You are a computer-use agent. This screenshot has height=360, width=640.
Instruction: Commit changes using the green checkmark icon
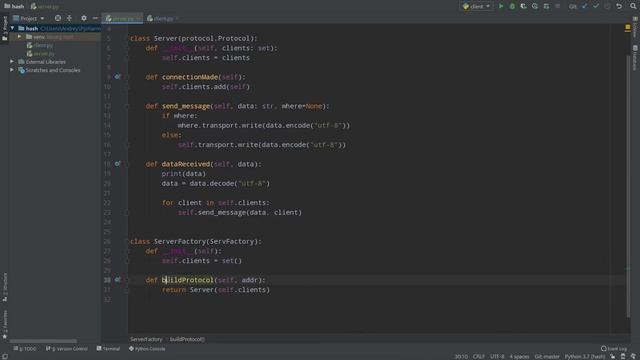(x=596, y=6)
